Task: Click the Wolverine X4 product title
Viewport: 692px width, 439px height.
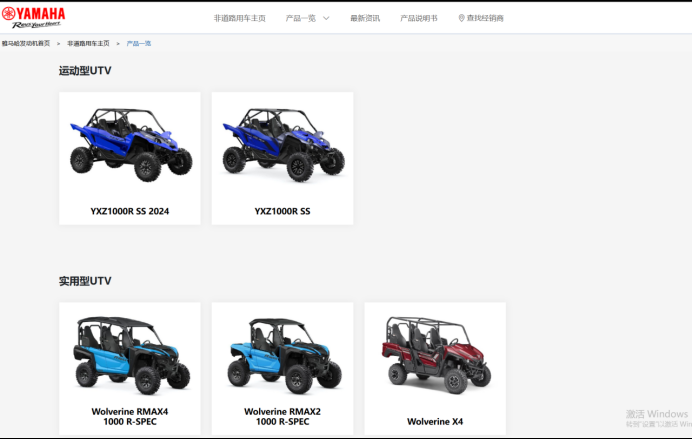Action: point(435,422)
